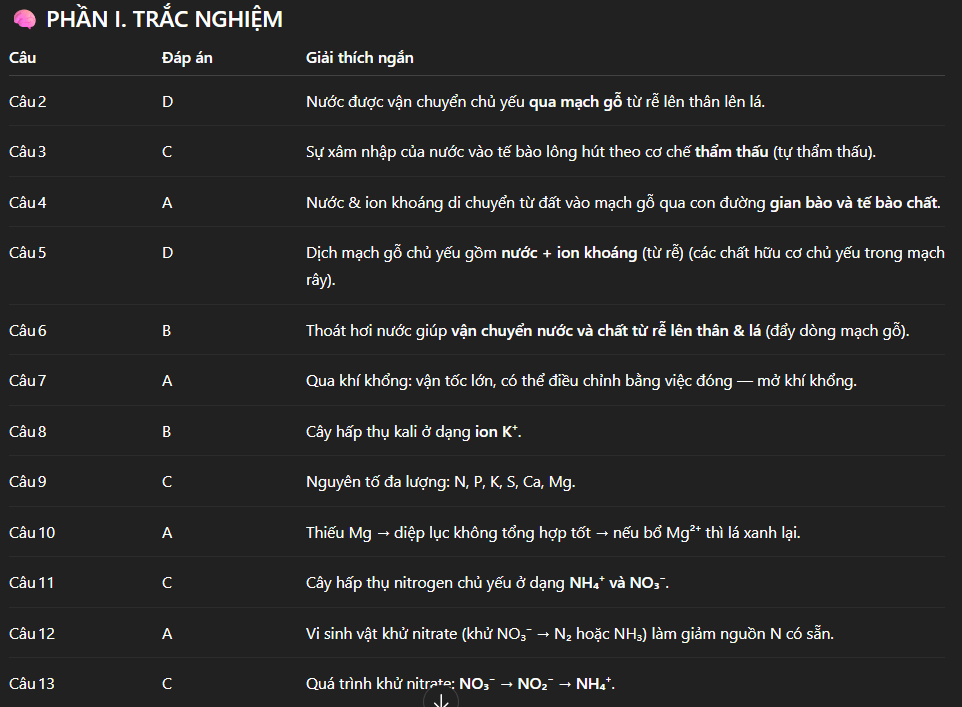Click the "Câu 13" row label

pos(32,684)
